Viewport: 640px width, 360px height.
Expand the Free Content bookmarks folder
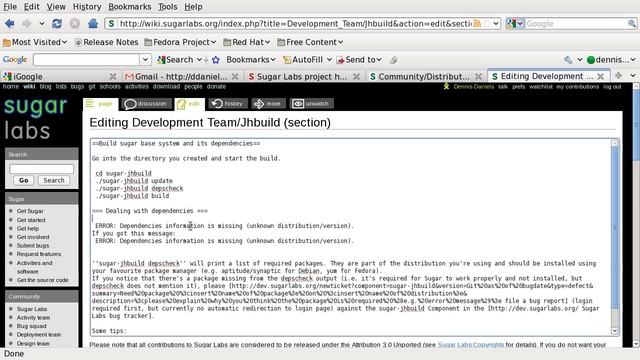pos(310,42)
